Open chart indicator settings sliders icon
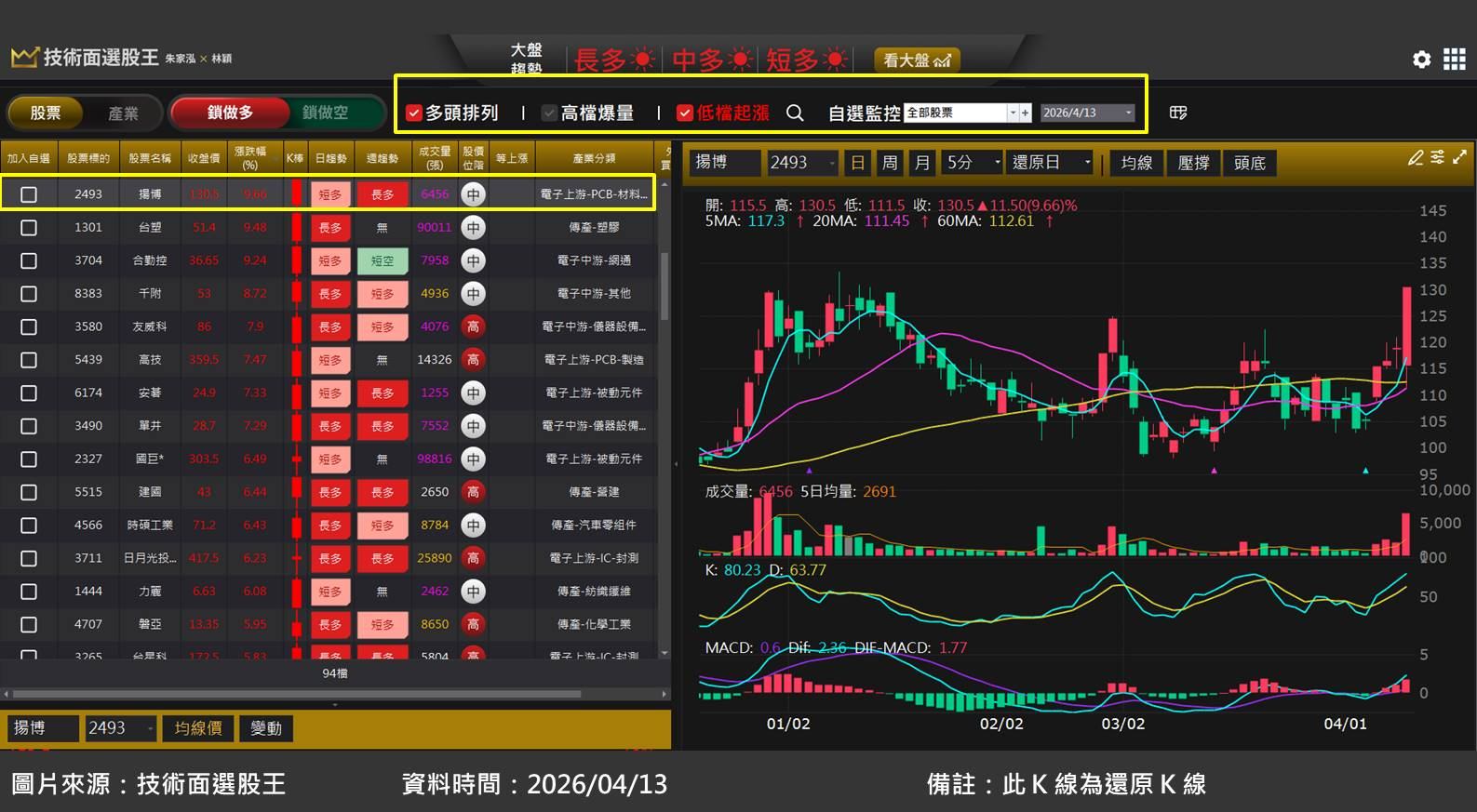The height and width of the screenshot is (812, 1477). [1438, 157]
